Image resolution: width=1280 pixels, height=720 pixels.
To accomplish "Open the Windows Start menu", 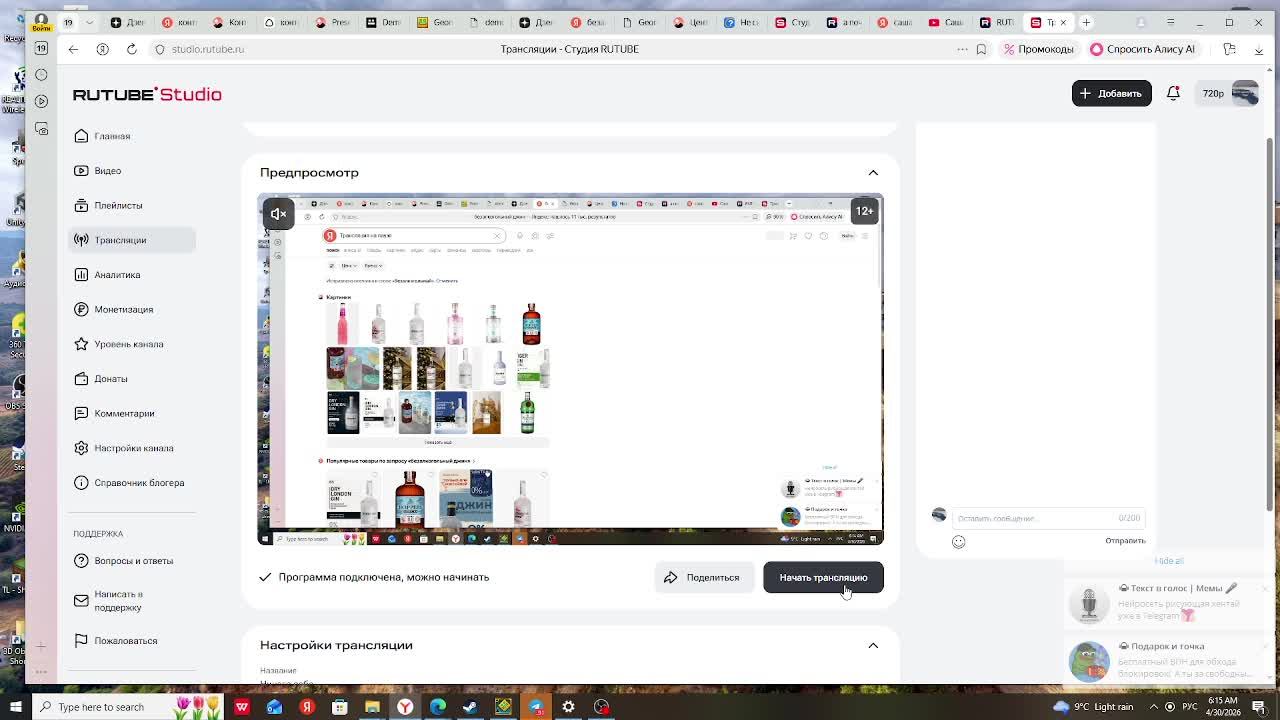I will (15, 707).
